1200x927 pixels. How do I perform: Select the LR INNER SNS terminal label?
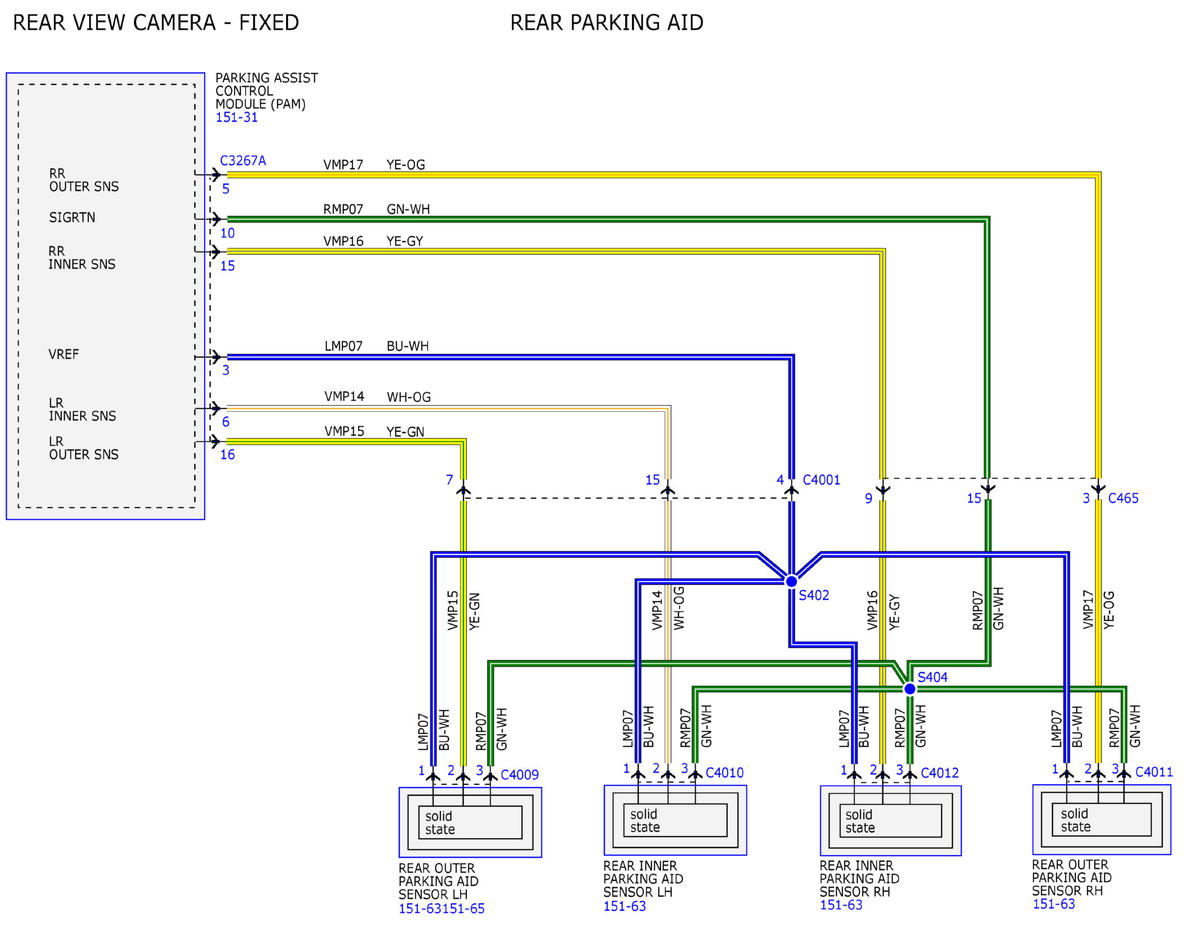click(82, 410)
